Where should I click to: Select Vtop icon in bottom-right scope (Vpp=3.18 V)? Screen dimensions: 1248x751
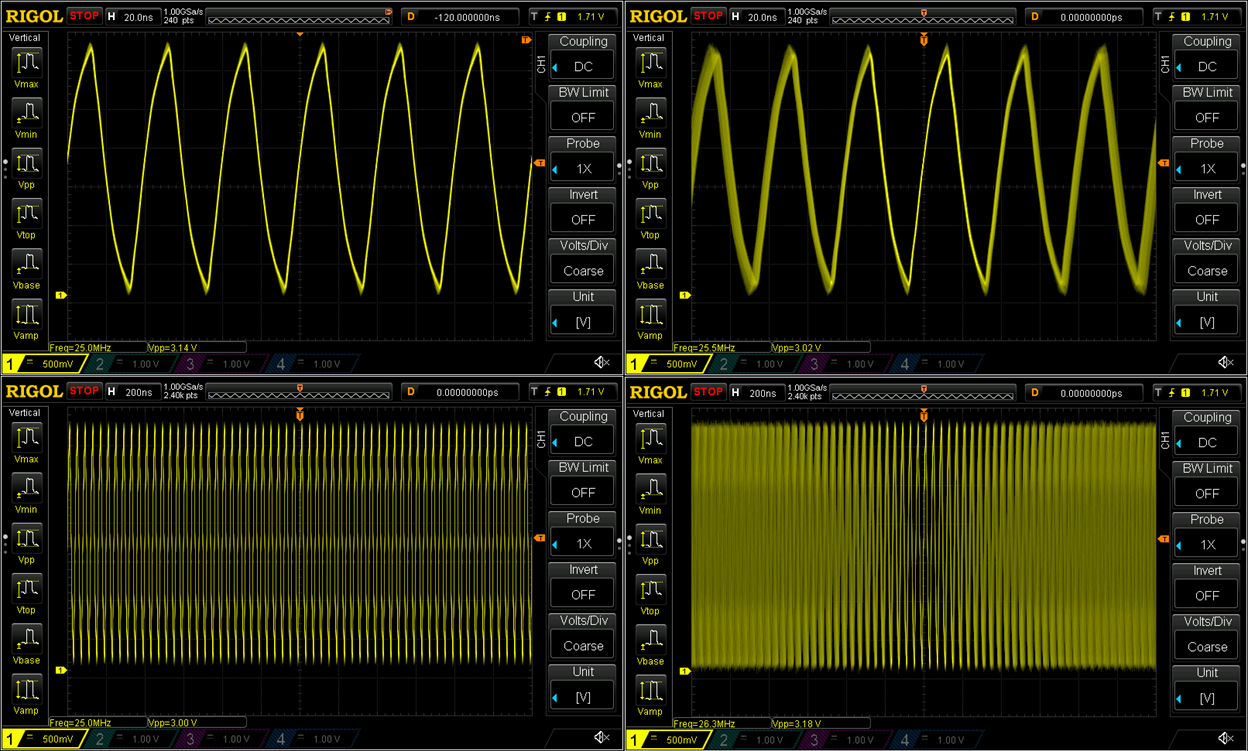(651, 589)
